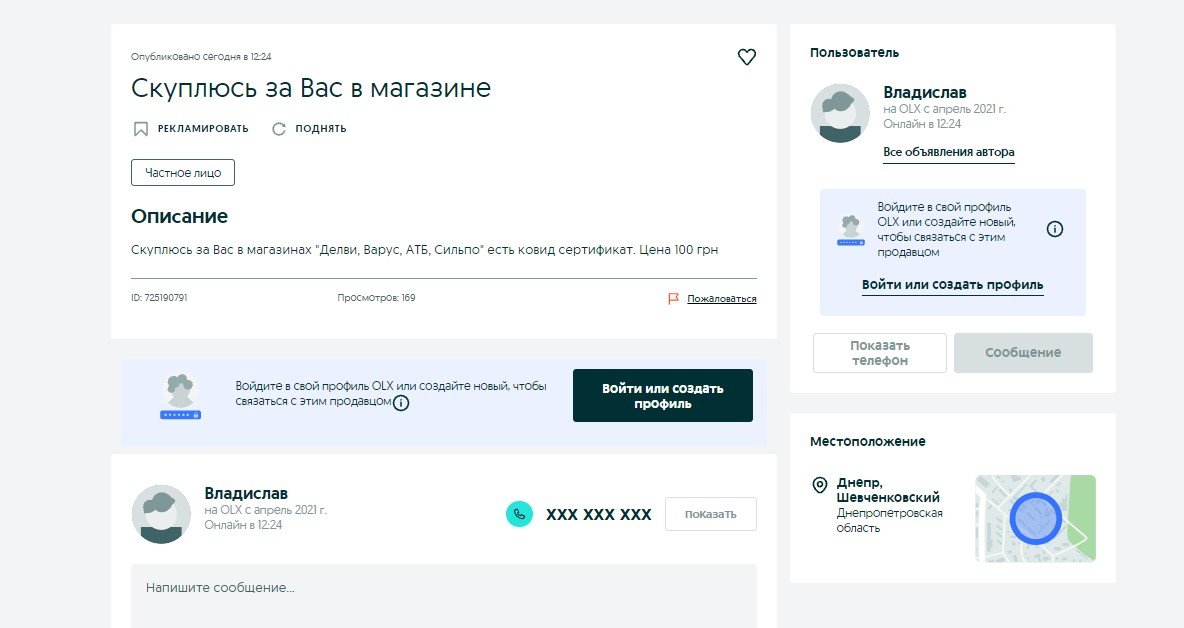This screenshot has height=628, width=1184.
Task: Click the heart icon to favorite the listing
Action: [746, 57]
